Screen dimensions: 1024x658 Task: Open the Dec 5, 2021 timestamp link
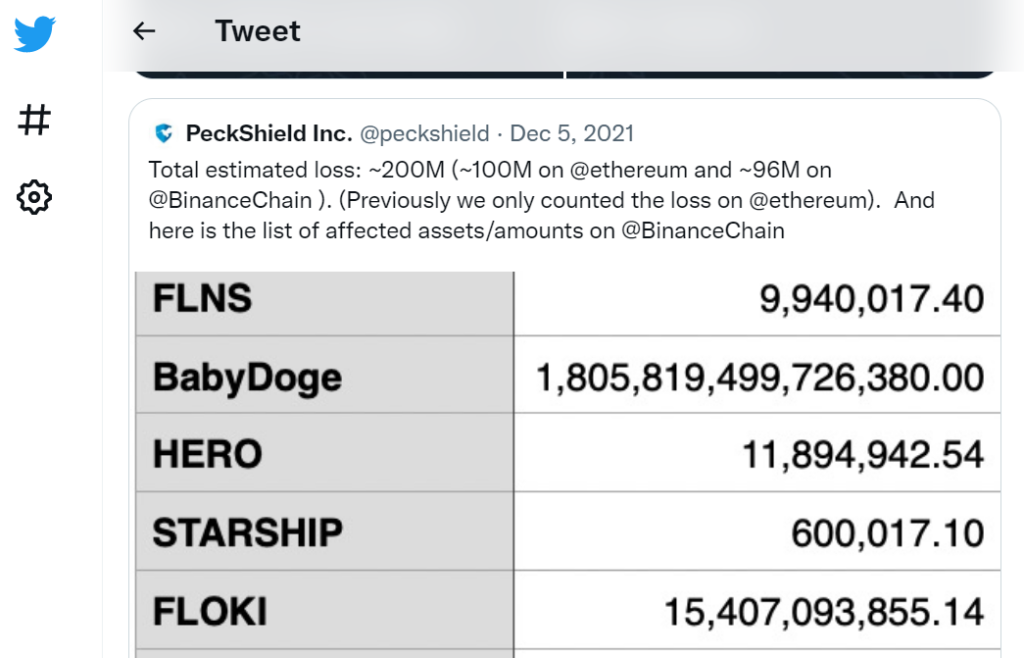click(x=572, y=133)
